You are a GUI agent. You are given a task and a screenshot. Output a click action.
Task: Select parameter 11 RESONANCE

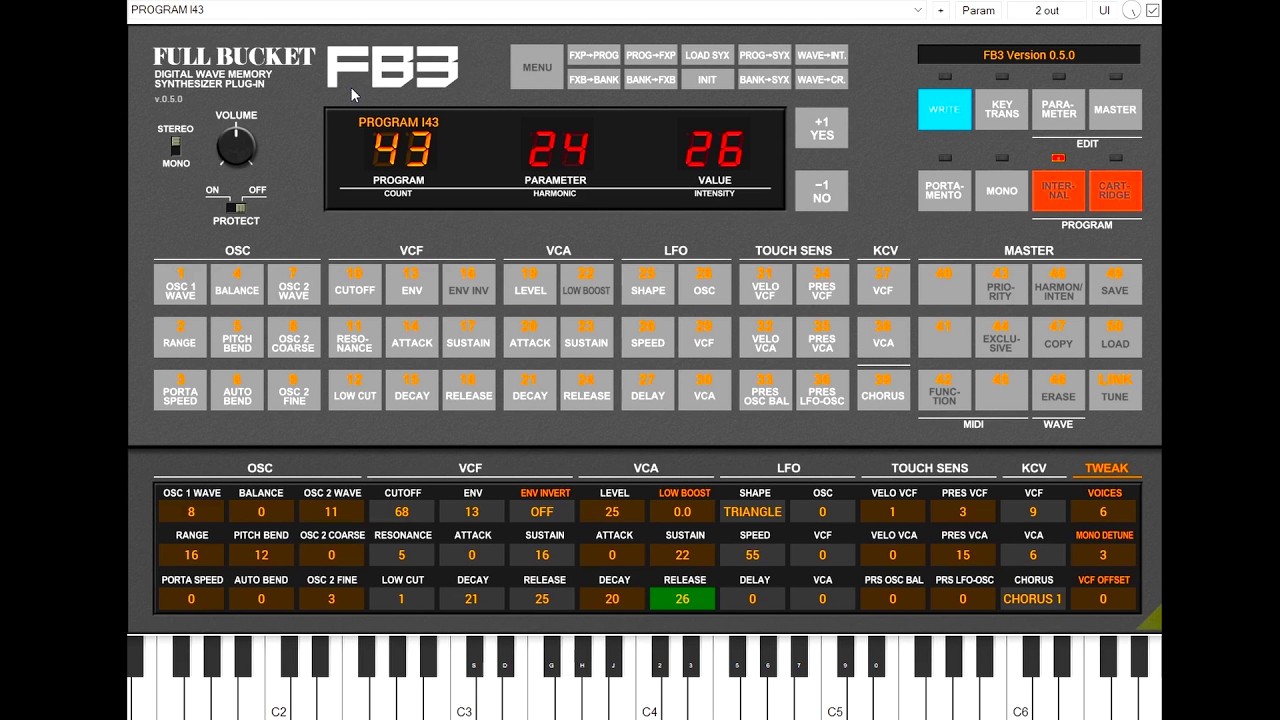pyautogui.click(x=355, y=337)
